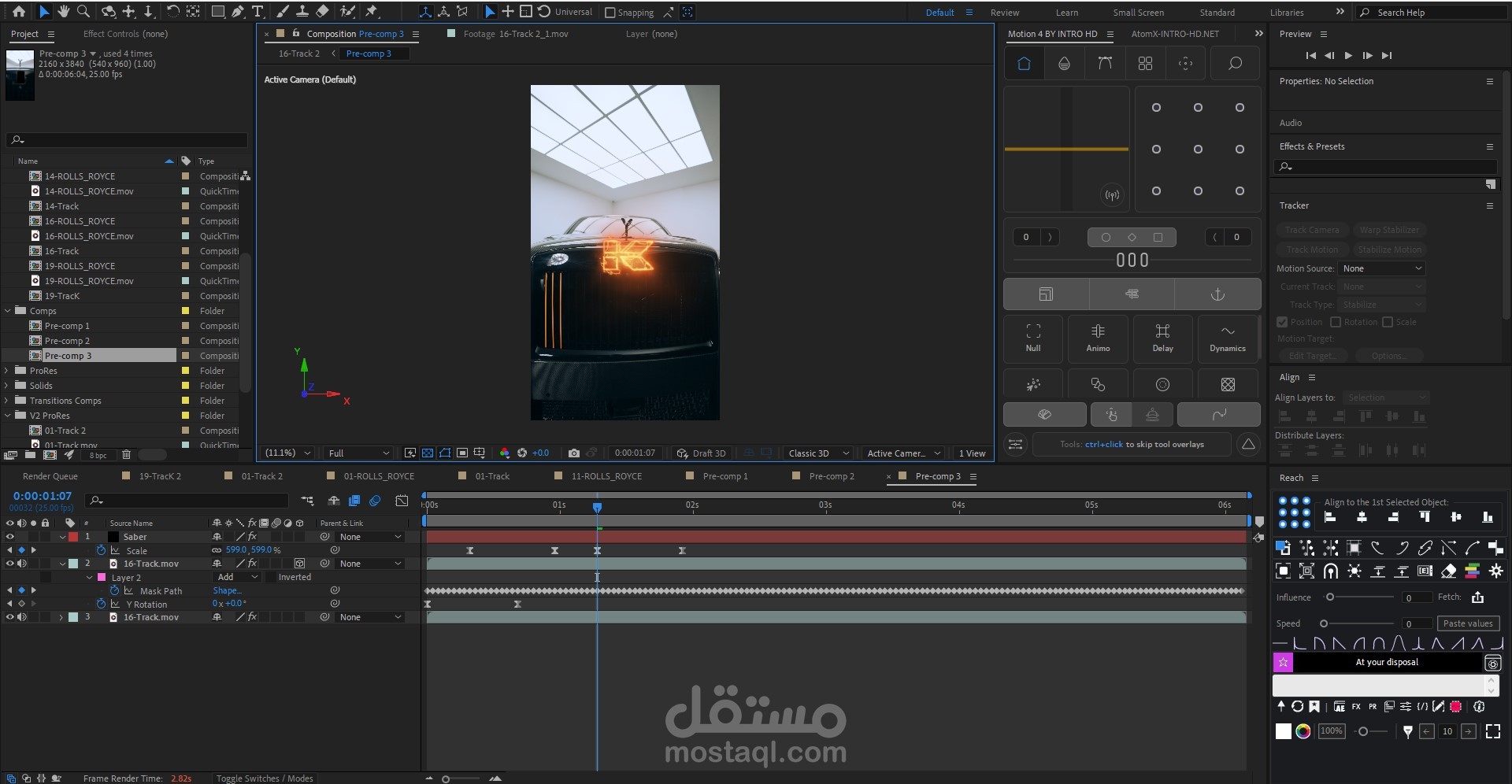The width and height of the screenshot is (1512, 784).
Task: Create new folder in Project panel
Action: click(30, 455)
